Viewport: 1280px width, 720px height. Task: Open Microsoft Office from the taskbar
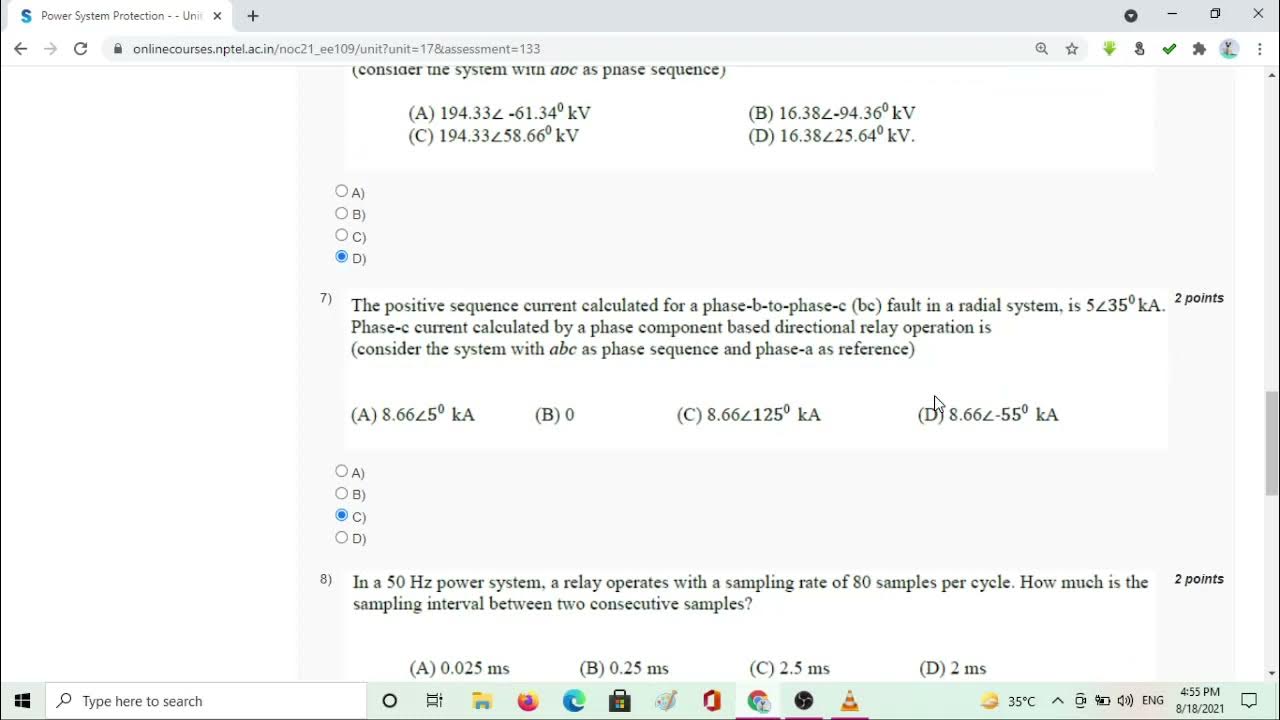[712, 701]
